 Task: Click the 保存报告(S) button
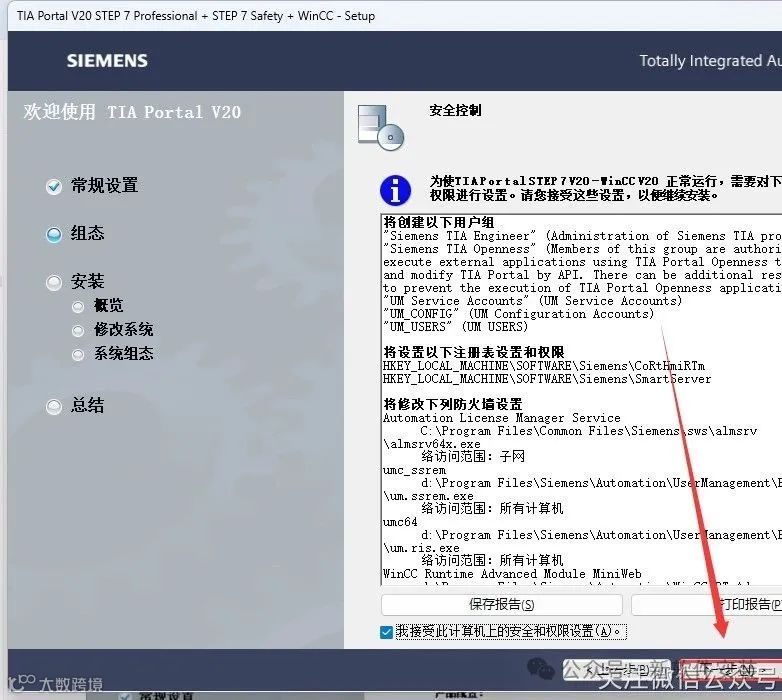coord(502,605)
